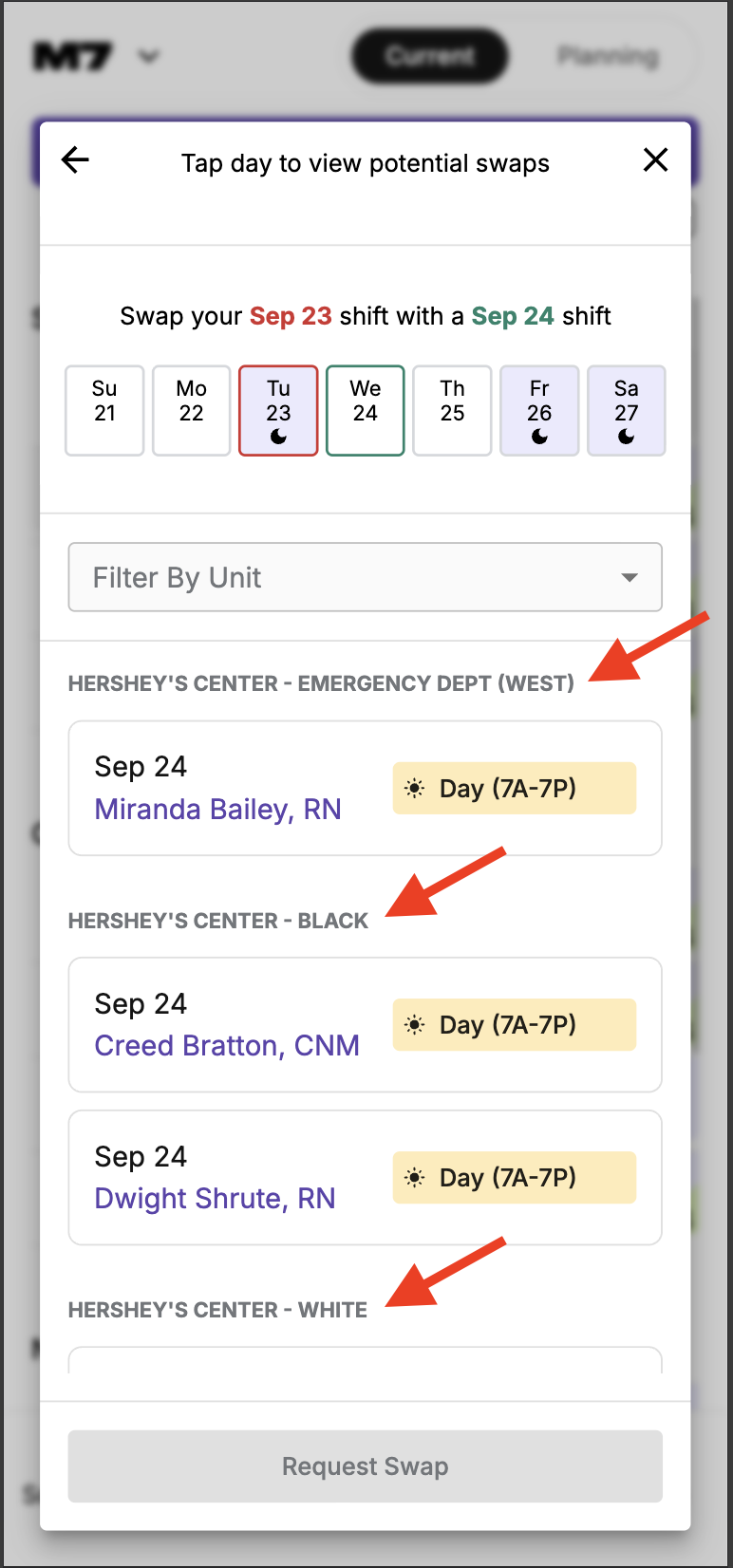The image size is (733, 1568).
Task: Close the swap dialog with X
Action: pos(655,160)
